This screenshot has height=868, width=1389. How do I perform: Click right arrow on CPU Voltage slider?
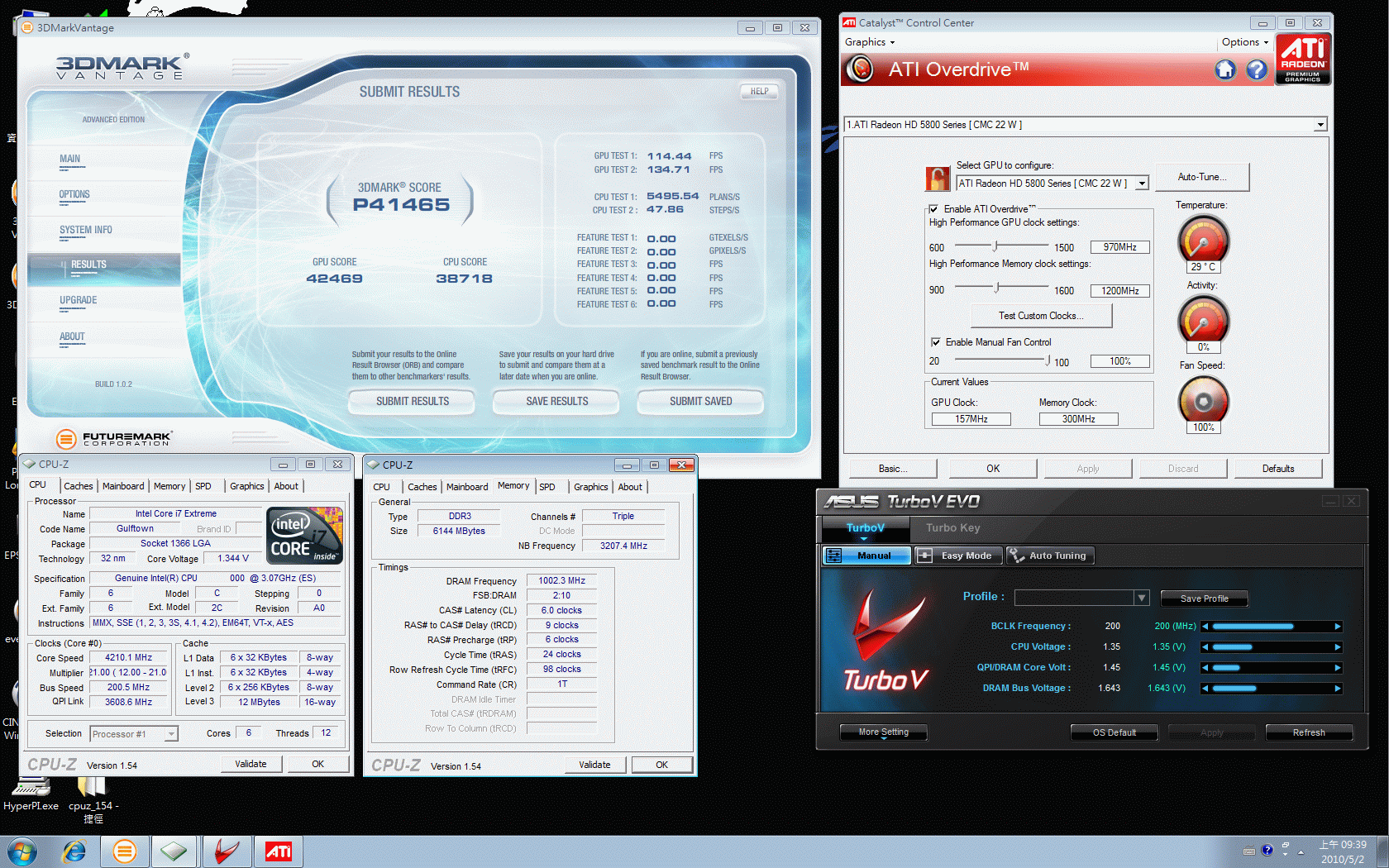pyautogui.click(x=1338, y=647)
